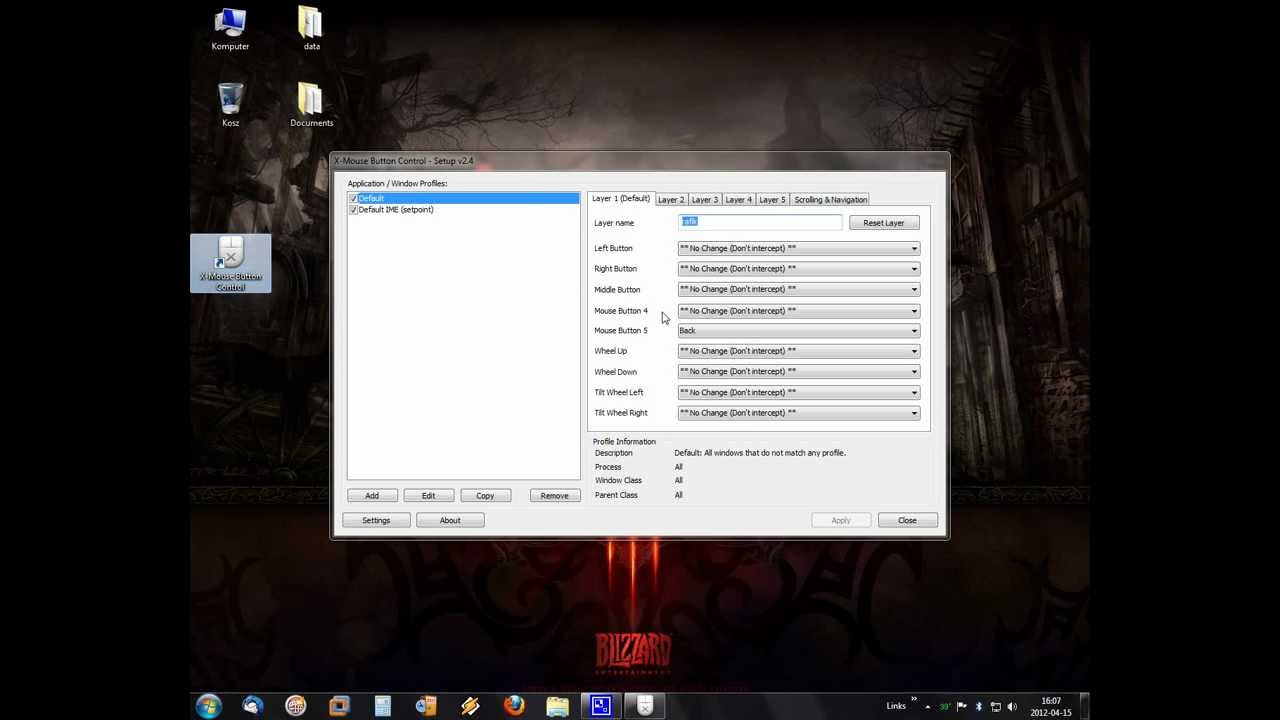Viewport: 1280px width, 720px height.
Task: Open the globe browser icon in the taskbar
Action: 295,706
